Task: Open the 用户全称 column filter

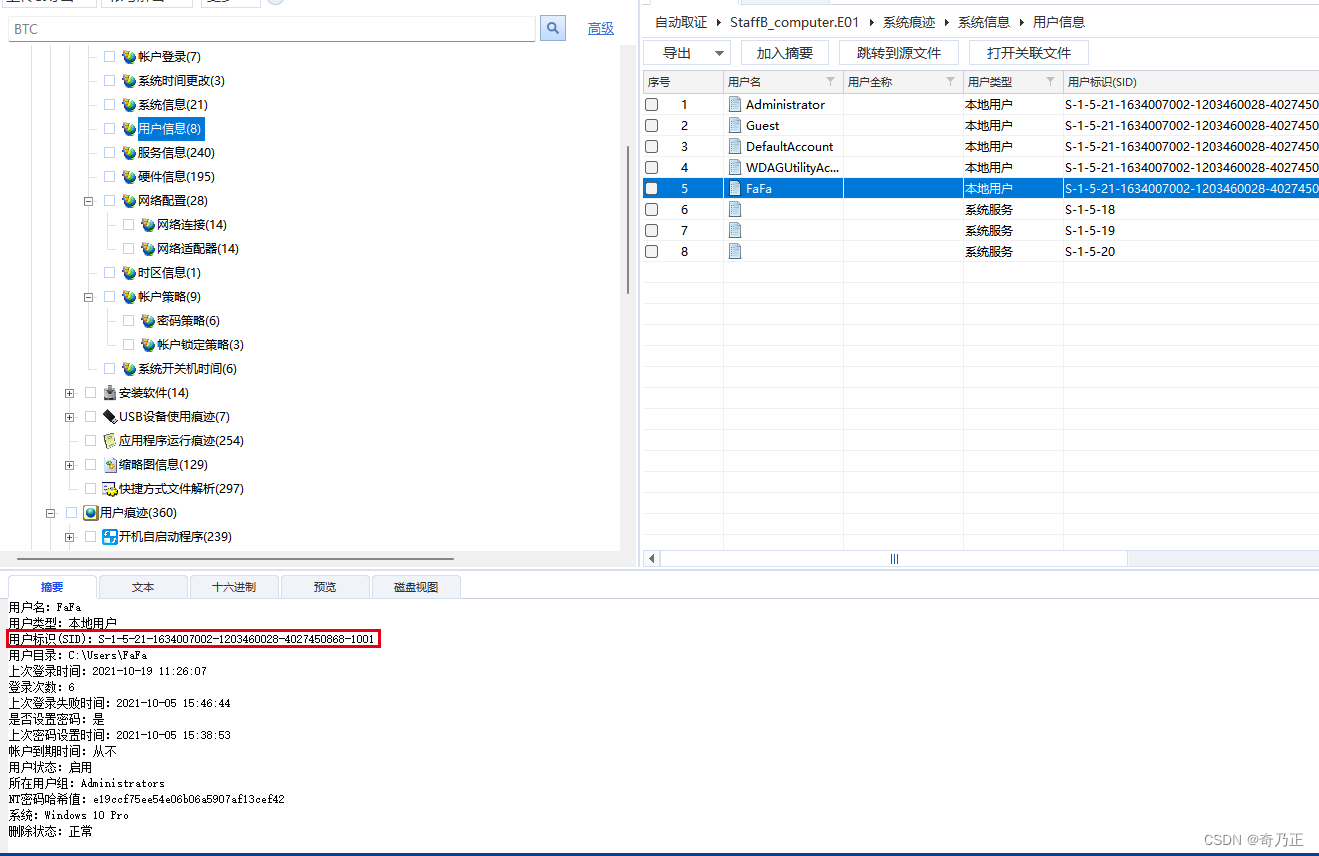Action: tap(950, 81)
